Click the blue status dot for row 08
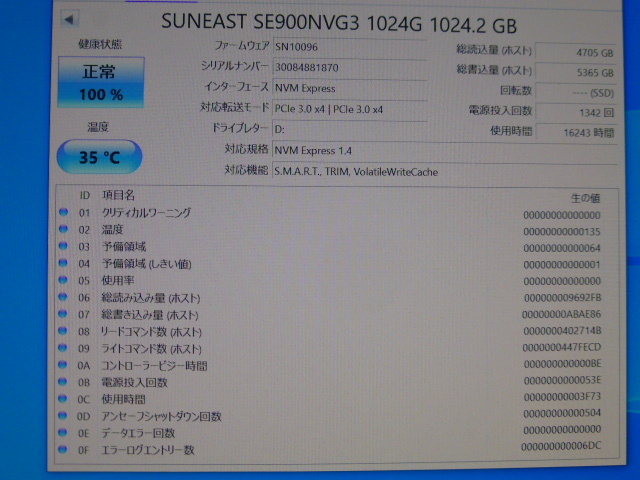This screenshot has height=480, width=640. [x=62, y=331]
